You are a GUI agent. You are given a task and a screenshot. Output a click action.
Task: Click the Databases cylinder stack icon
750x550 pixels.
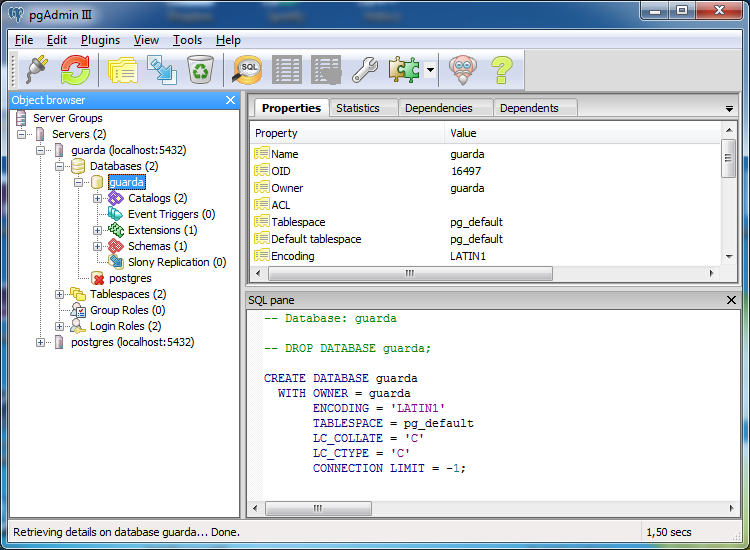tap(77, 166)
